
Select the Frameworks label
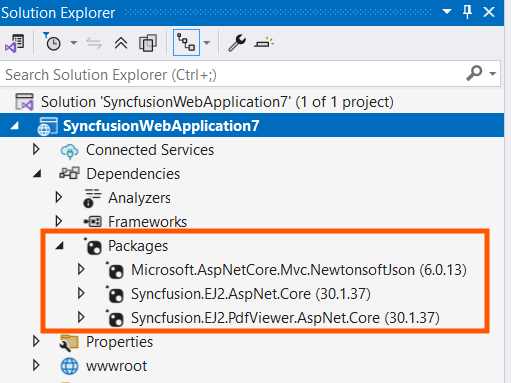[x=147, y=222]
